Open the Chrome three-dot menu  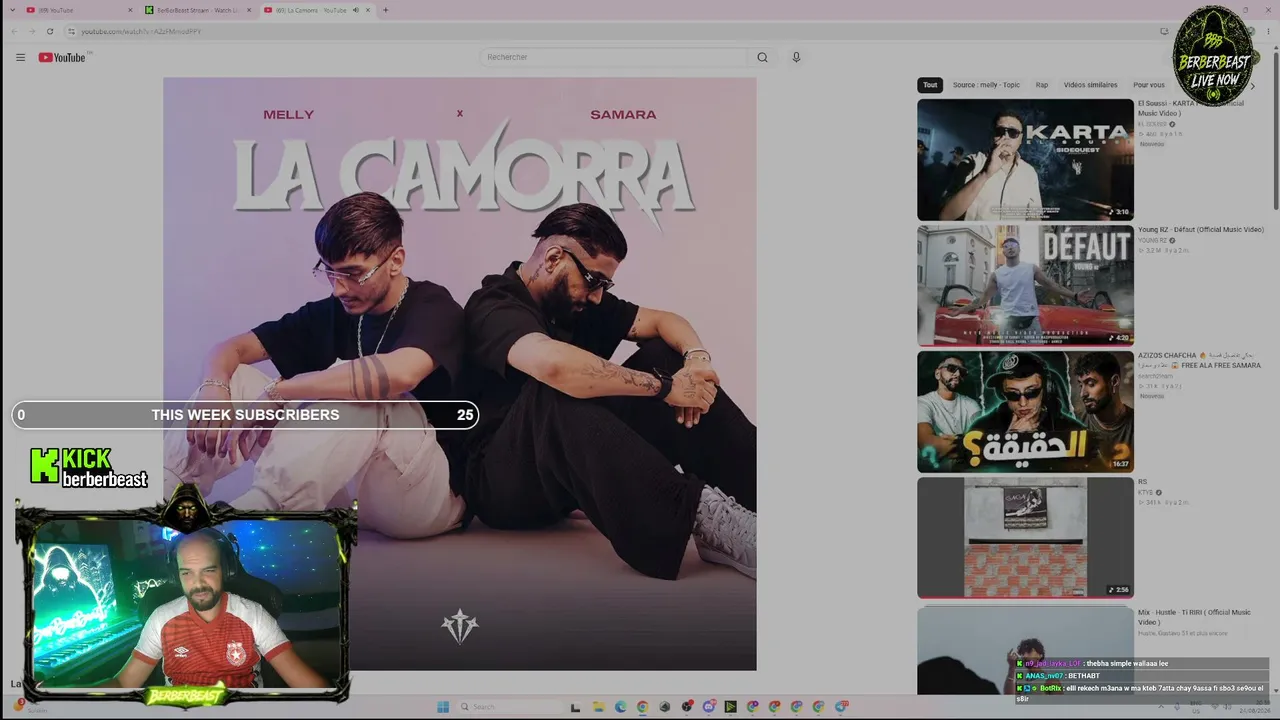point(1269,31)
